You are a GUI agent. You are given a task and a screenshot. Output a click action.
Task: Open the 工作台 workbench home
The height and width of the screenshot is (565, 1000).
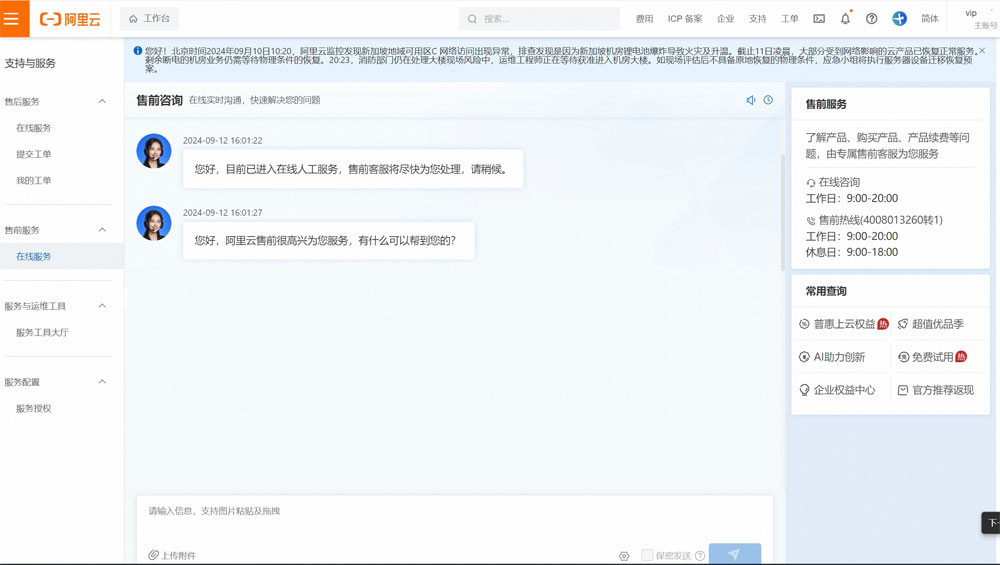tap(149, 18)
